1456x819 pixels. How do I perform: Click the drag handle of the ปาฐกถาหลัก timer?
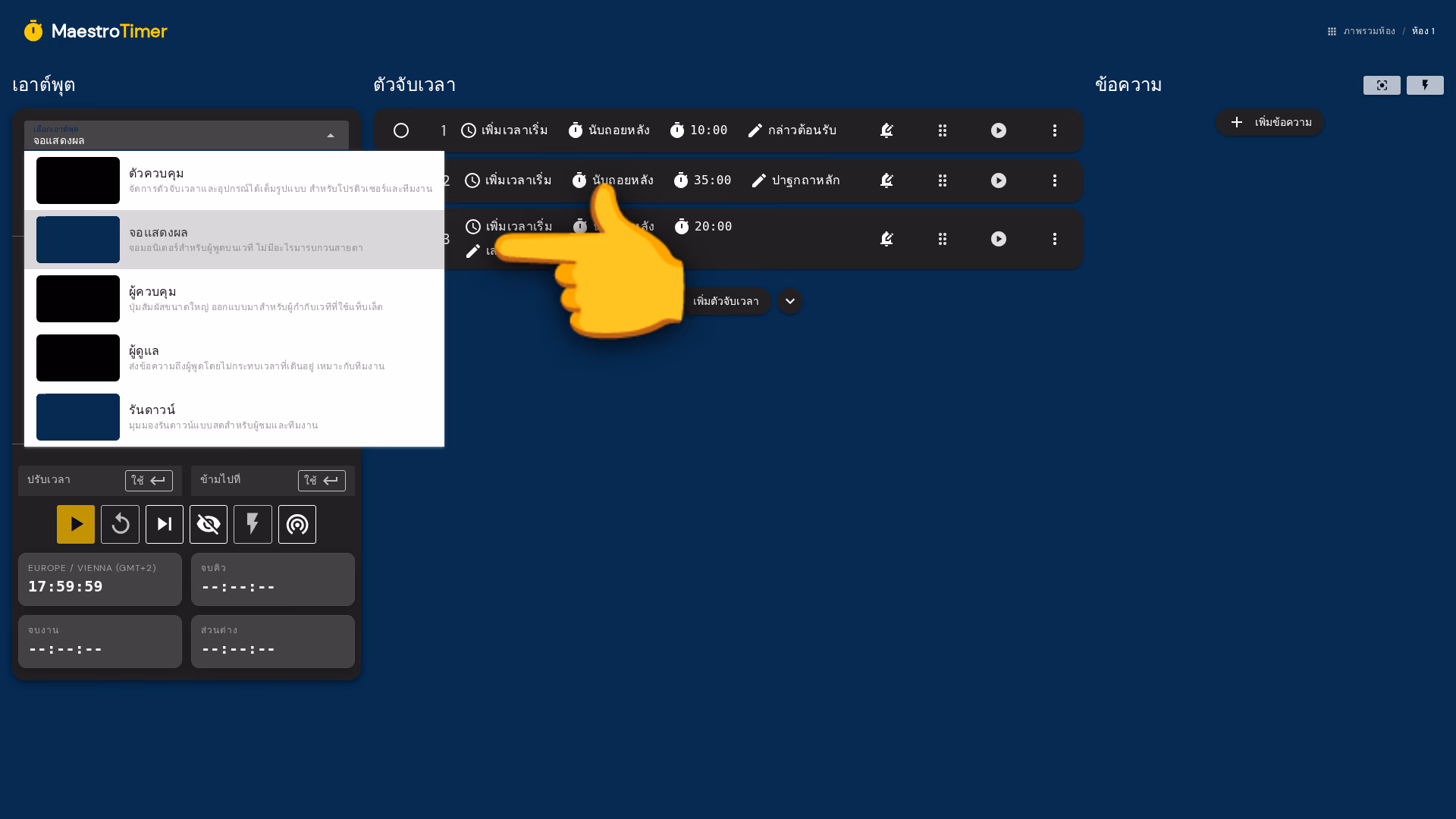tap(943, 180)
